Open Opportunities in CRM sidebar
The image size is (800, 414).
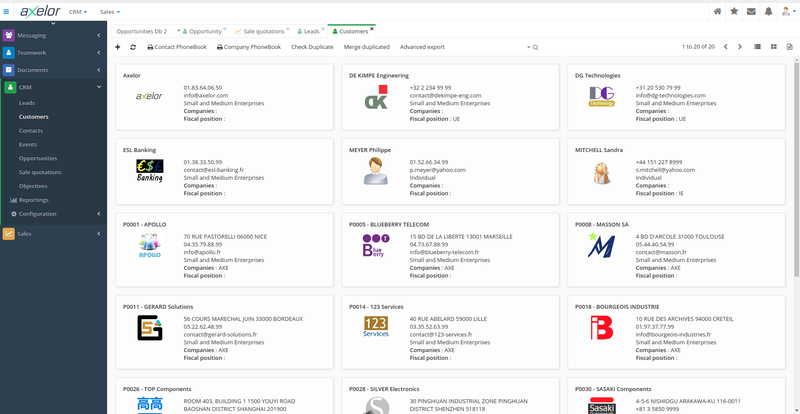coord(38,158)
